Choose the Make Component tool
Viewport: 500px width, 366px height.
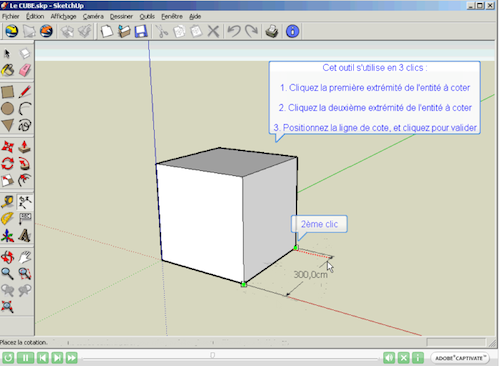[x=25, y=53]
